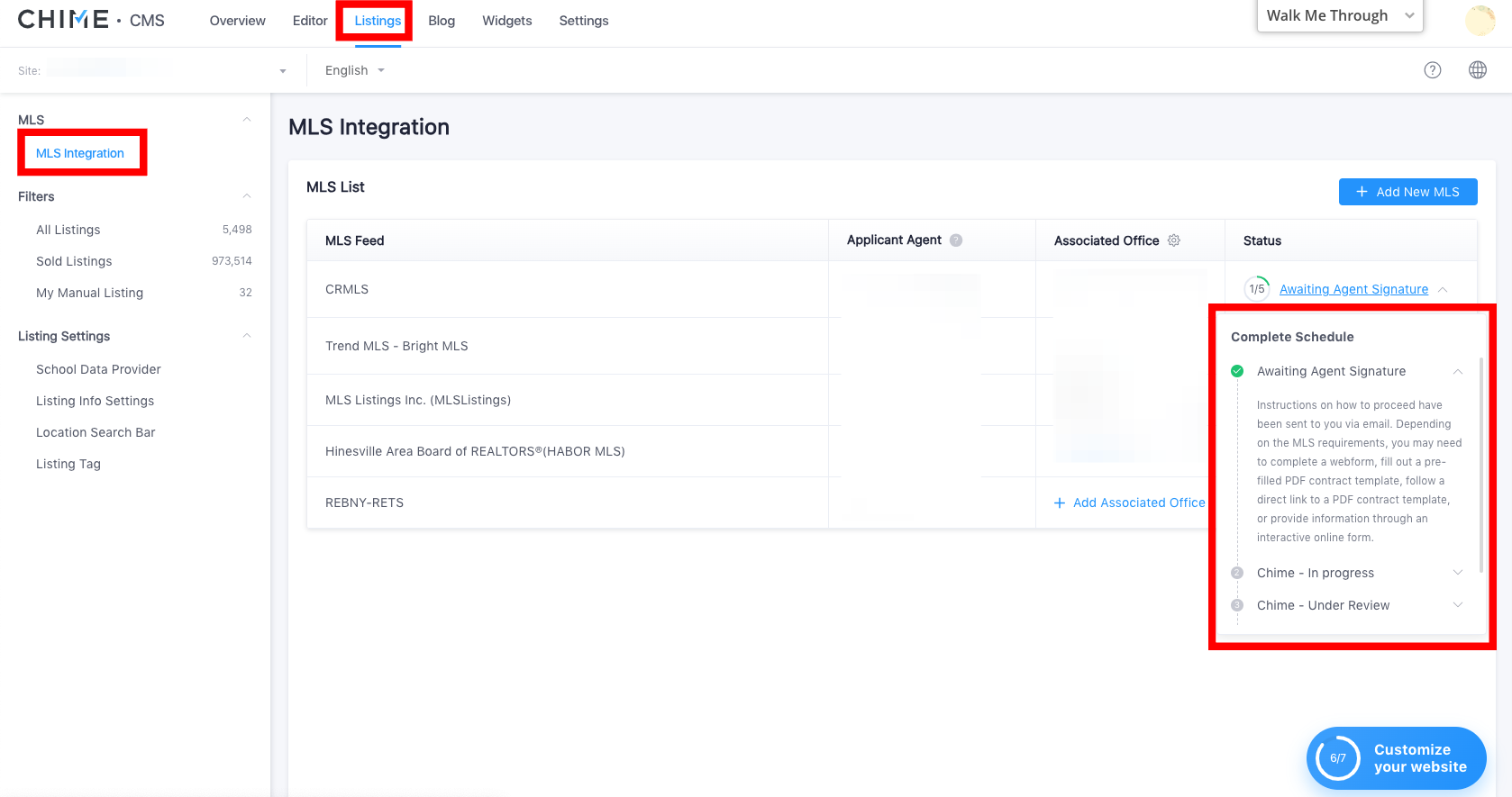Open the Site selector dropdown
Image resolution: width=1512 pixels, height=797 pixels.
[x=282, y=71]
